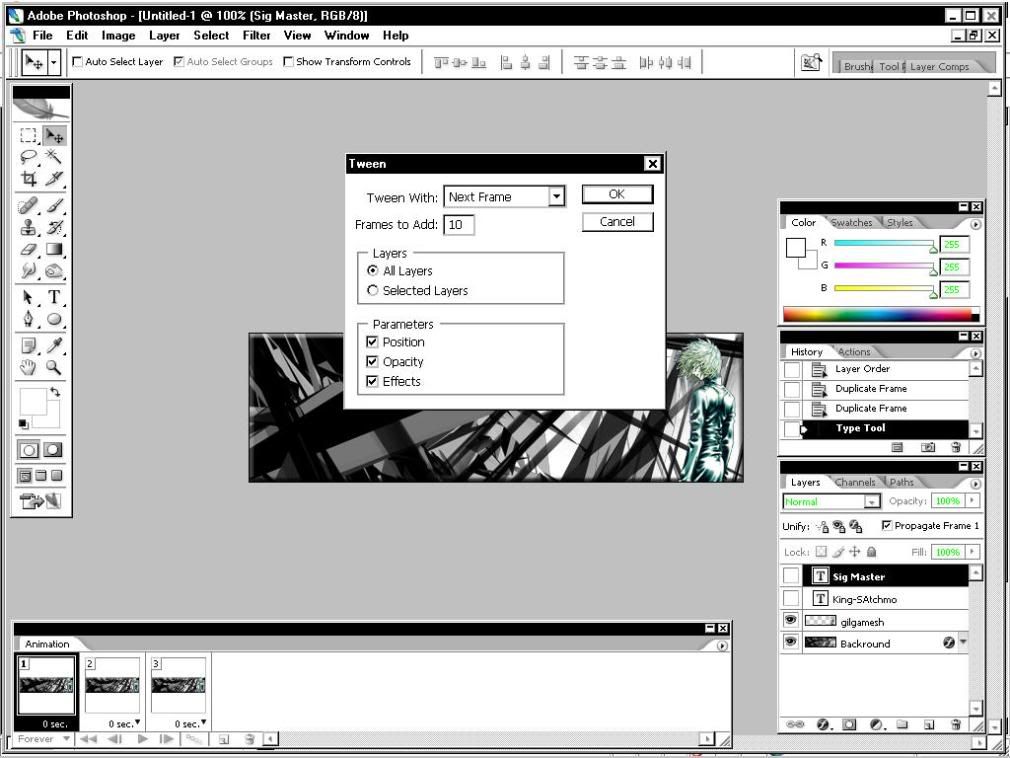Select the Gradient tool

click(x=54, y=249)
